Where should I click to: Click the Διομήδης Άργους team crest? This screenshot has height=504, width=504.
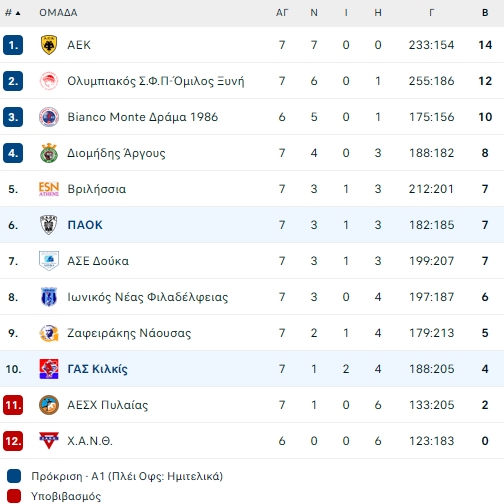click(49, 153)
